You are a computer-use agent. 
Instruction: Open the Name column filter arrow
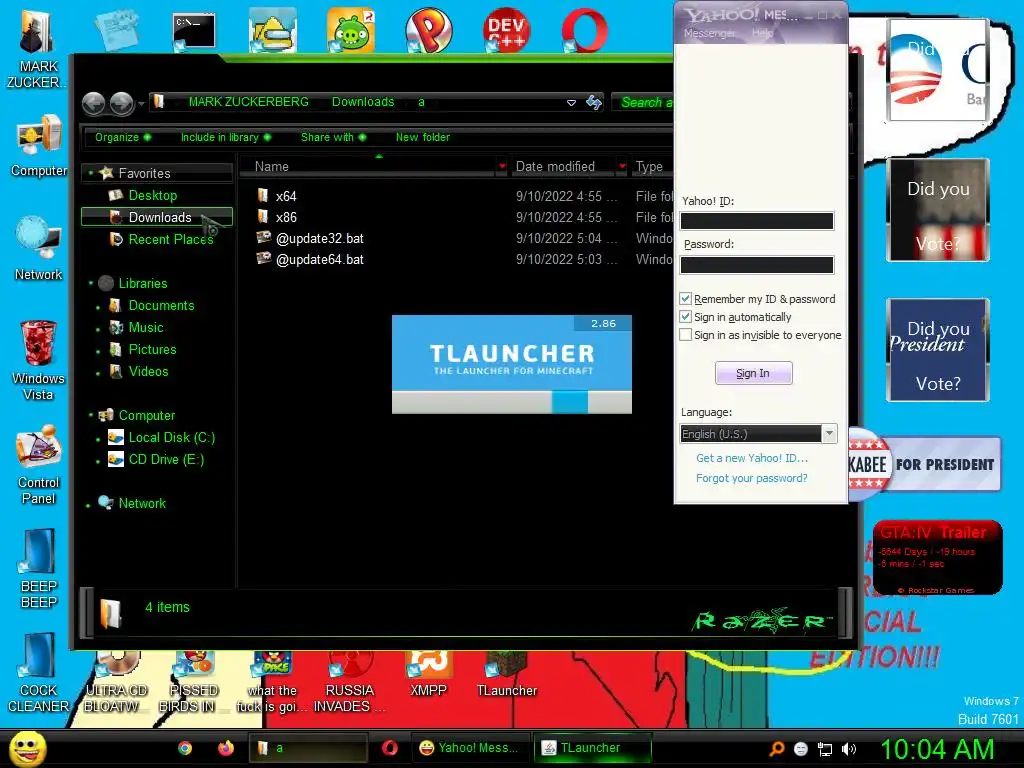tap(502, 167)
